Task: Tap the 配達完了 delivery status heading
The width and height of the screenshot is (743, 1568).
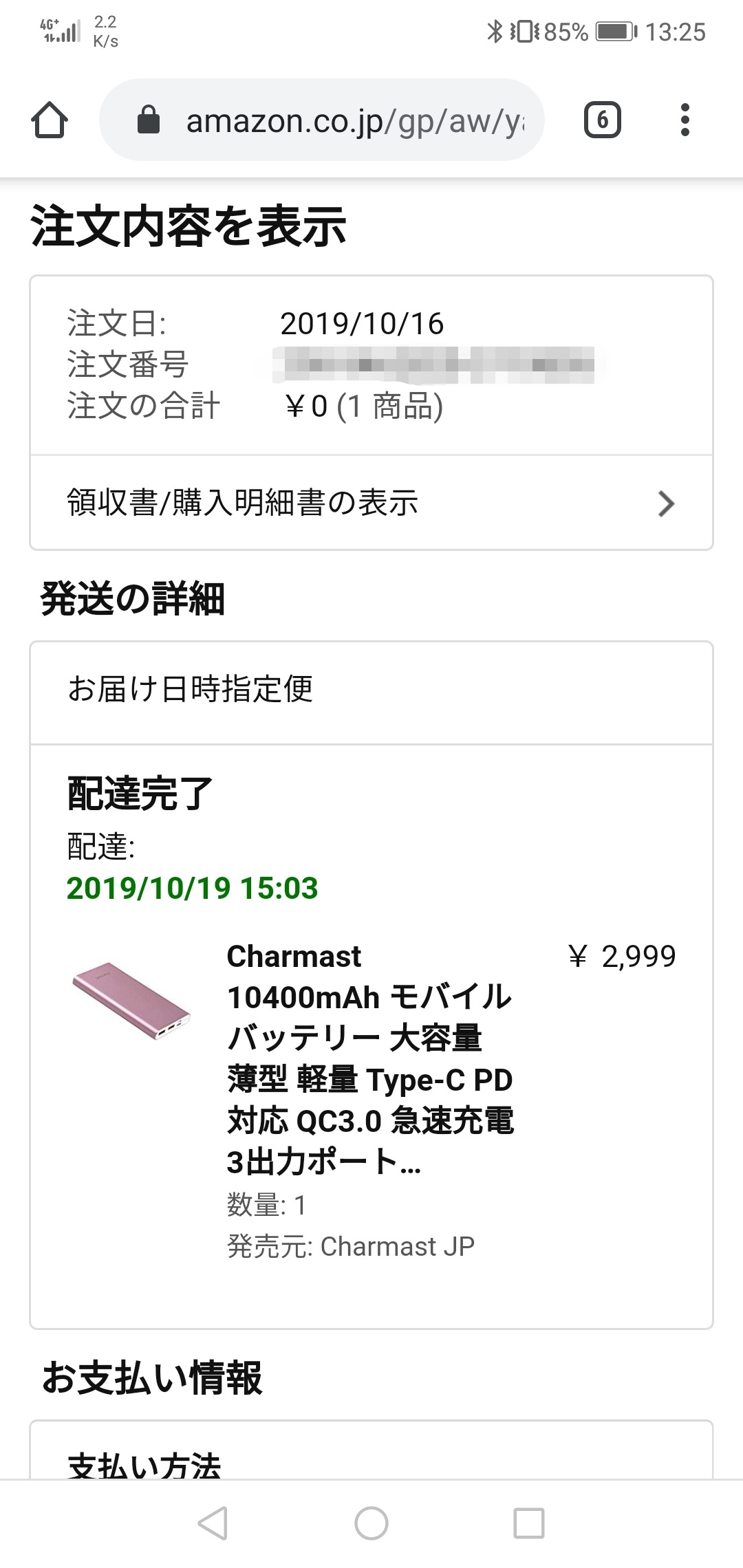Action: tap(140, 793)
